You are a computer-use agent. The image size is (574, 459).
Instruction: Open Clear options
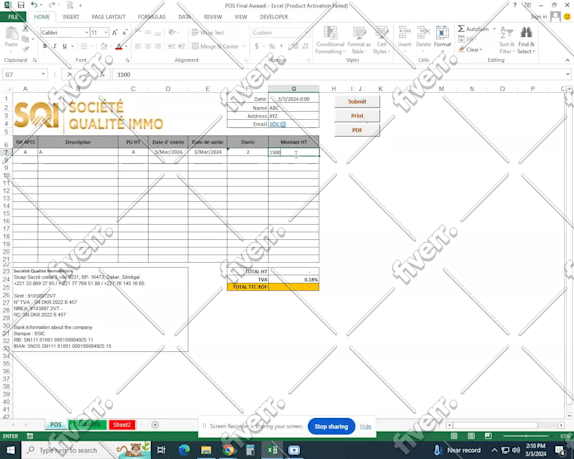(471, 49)
